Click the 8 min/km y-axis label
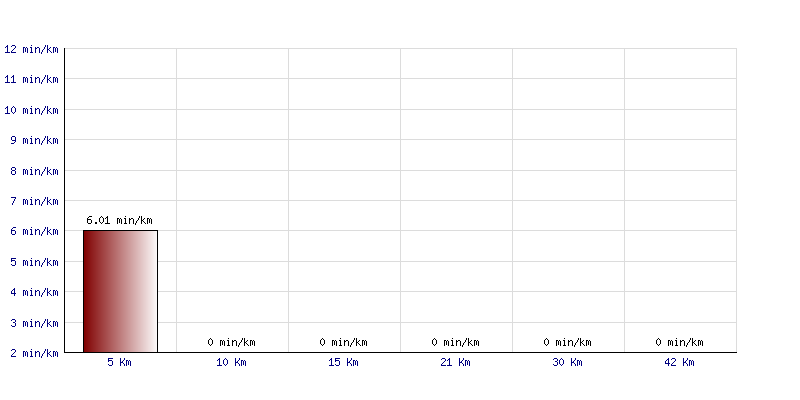Viewport: 800px width, 400px height. pyautogui.click(x=34, y=171)
